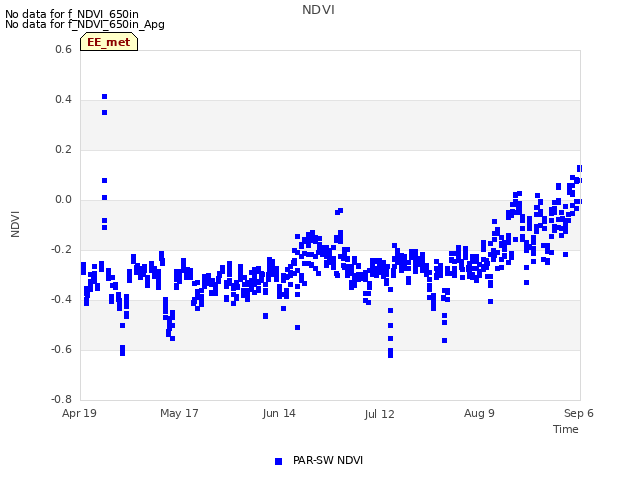The image size is (640, 480).
Task: Click the 0.0 y-axis tick label
Action: (x=63, y=200)
